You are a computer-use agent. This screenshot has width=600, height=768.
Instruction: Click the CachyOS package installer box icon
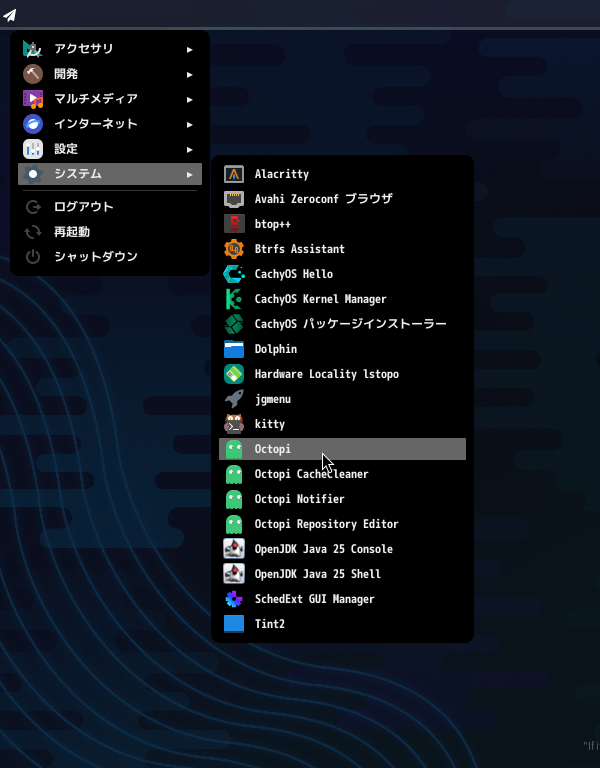tap(234, 324)
